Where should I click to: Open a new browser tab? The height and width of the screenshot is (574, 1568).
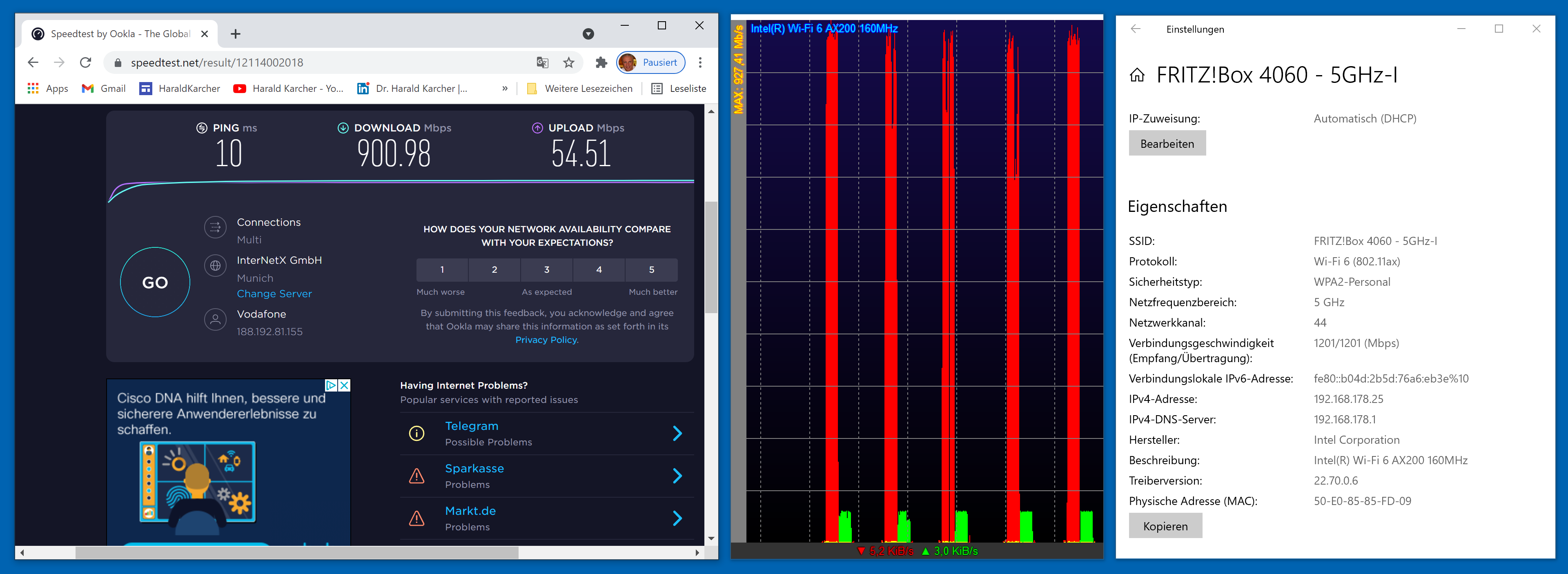point(236,34)
